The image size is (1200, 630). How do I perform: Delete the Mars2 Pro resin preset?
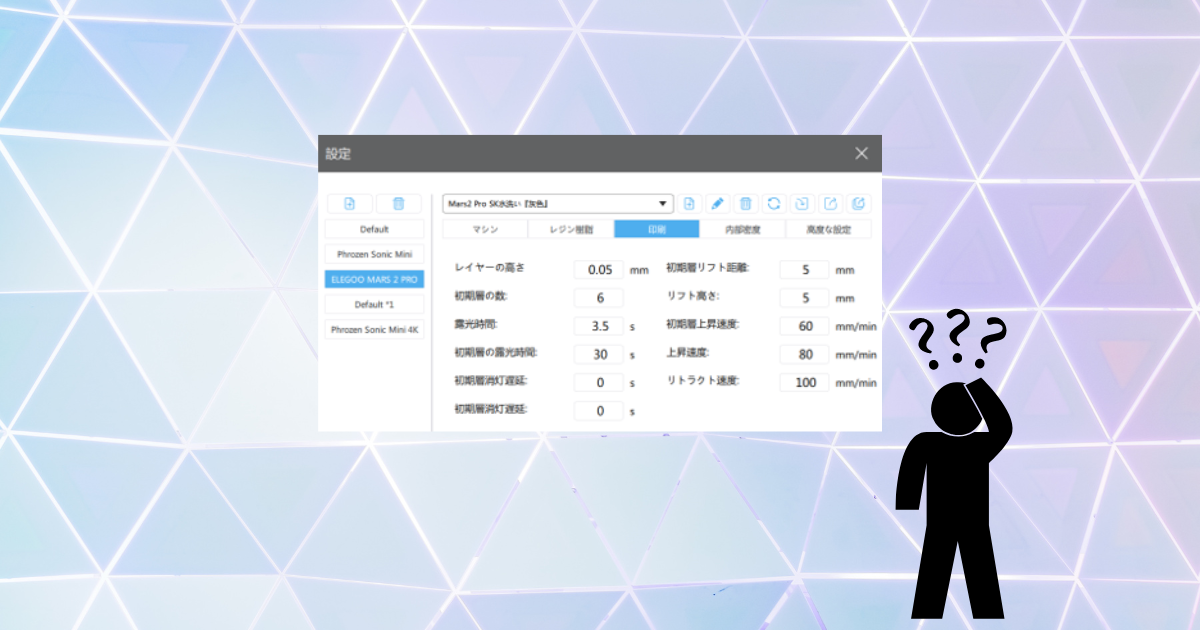(x=746, y=204)
